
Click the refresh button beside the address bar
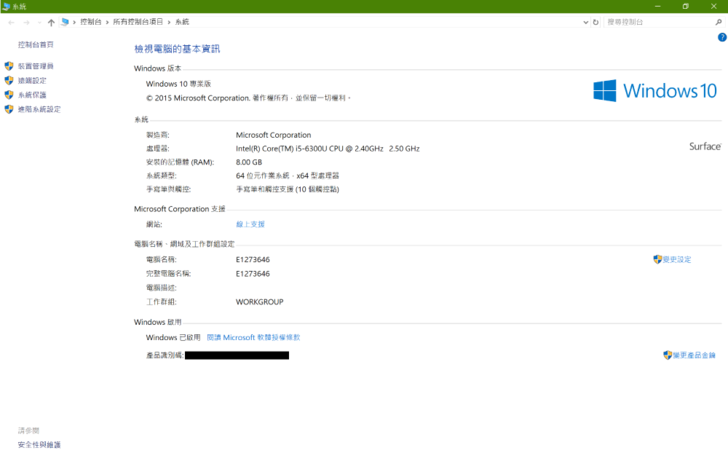[596, 22]
